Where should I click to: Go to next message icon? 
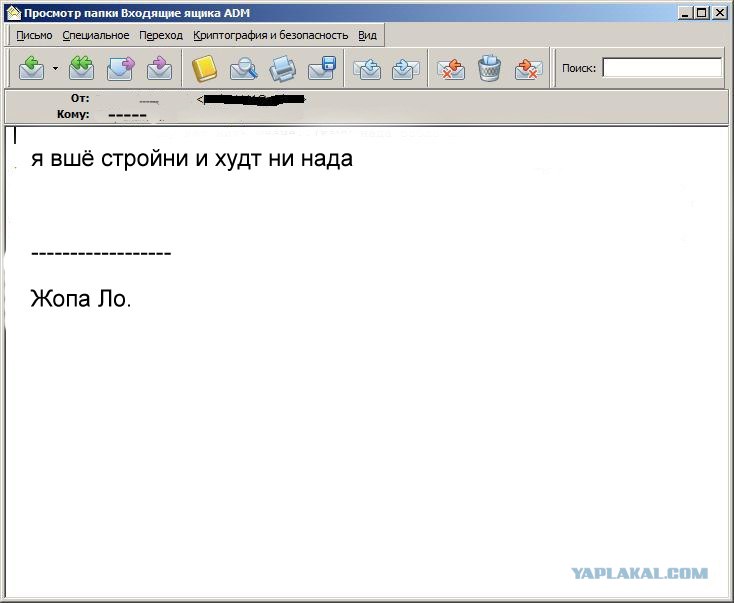click(x=406, y=69)
